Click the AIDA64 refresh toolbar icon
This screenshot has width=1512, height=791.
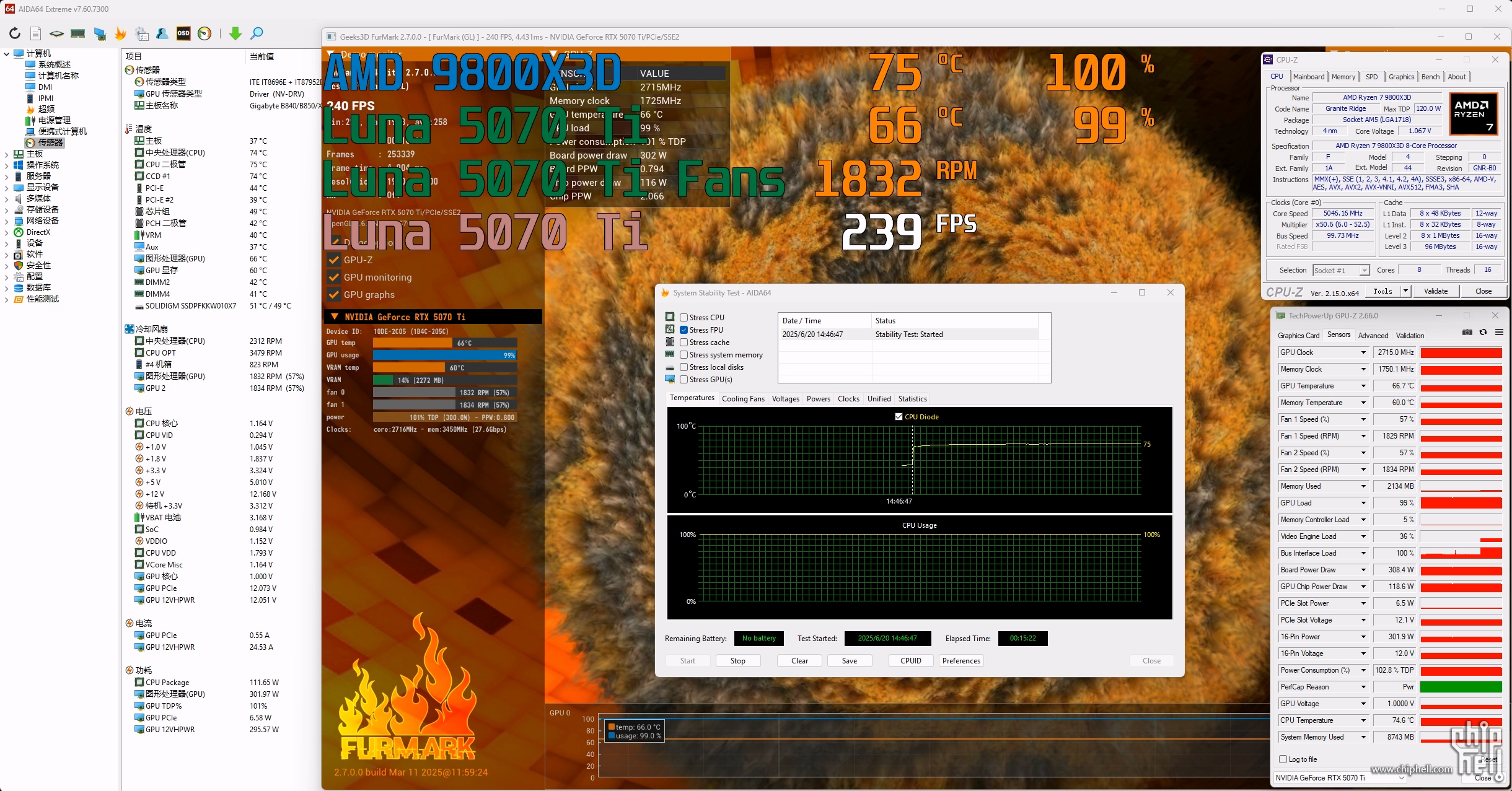click(x=15, y=33)
